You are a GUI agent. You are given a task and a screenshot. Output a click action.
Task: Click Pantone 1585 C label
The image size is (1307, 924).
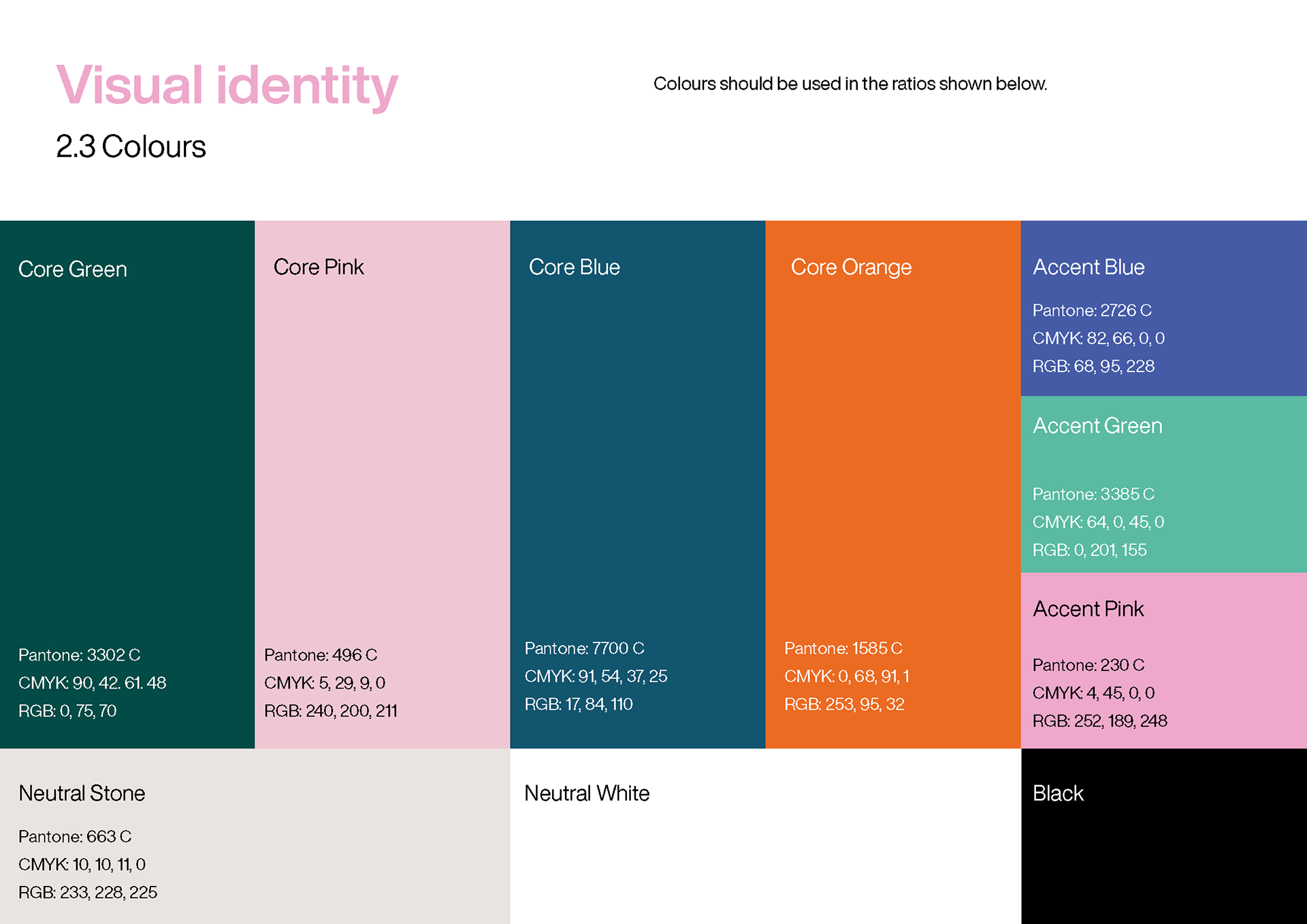tap(843, 648)
